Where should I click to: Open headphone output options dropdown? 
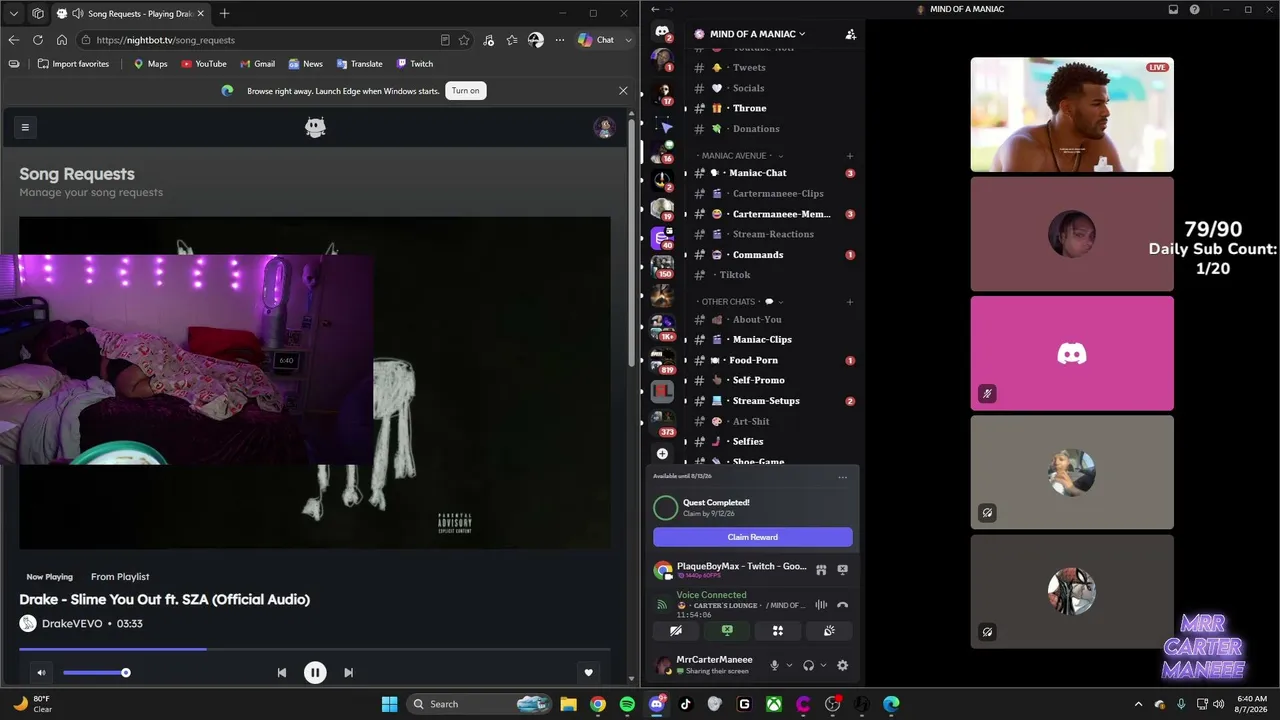pos(823,665)
